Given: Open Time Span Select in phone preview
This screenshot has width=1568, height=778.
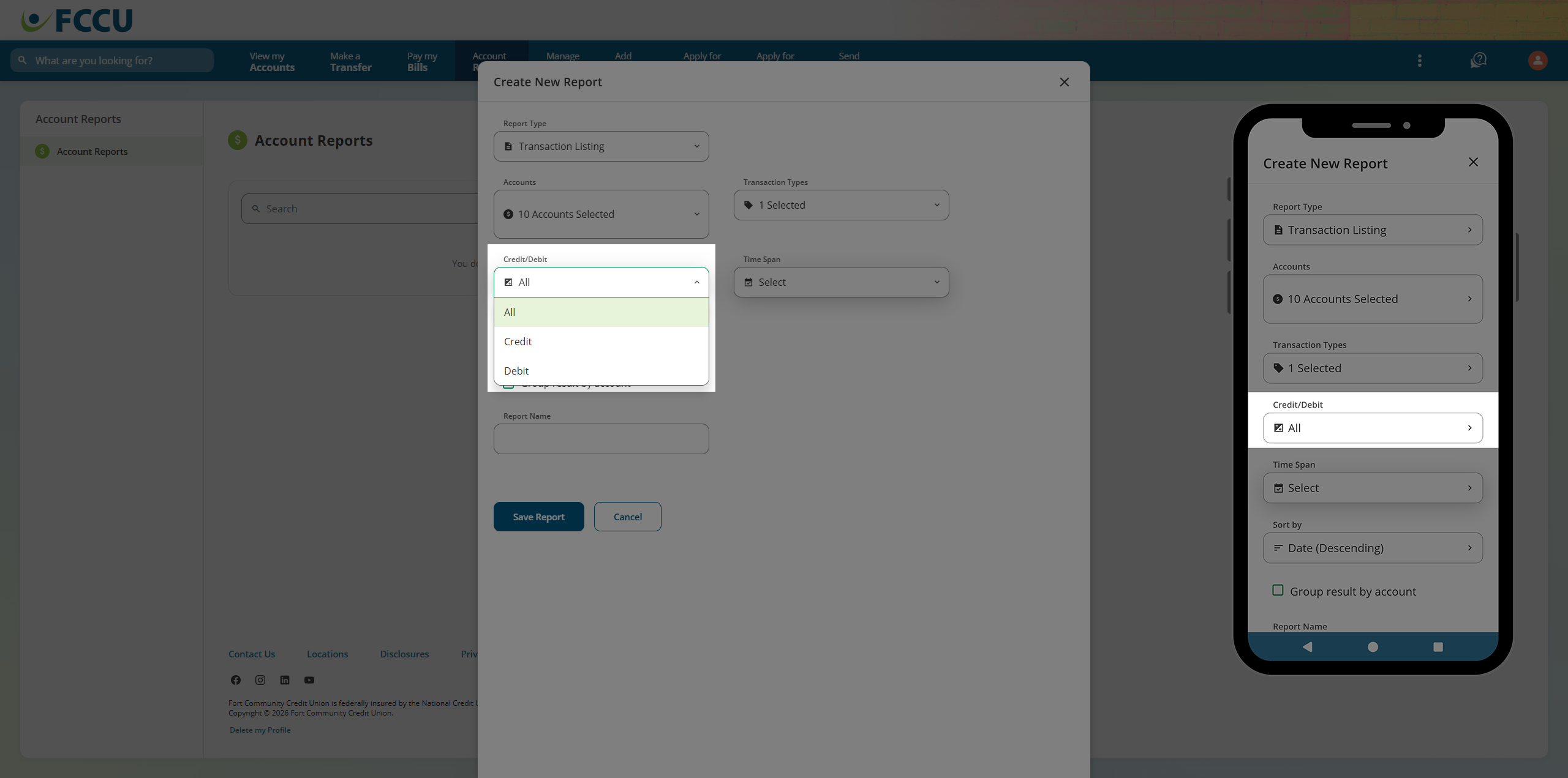Looking at the screenshot, I should coord(1373,488).
